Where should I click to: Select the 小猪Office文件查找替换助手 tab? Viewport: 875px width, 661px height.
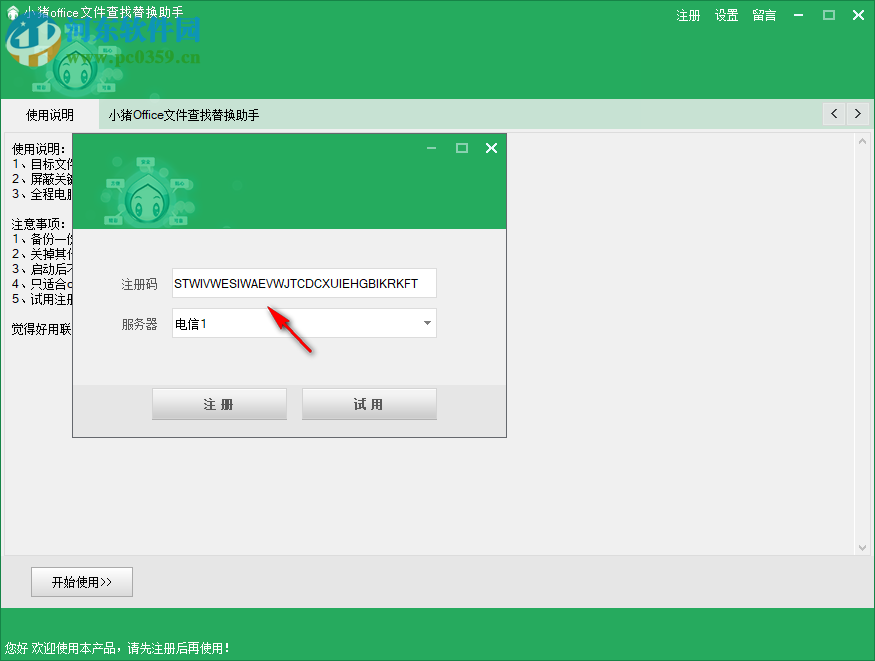point(183,113)
